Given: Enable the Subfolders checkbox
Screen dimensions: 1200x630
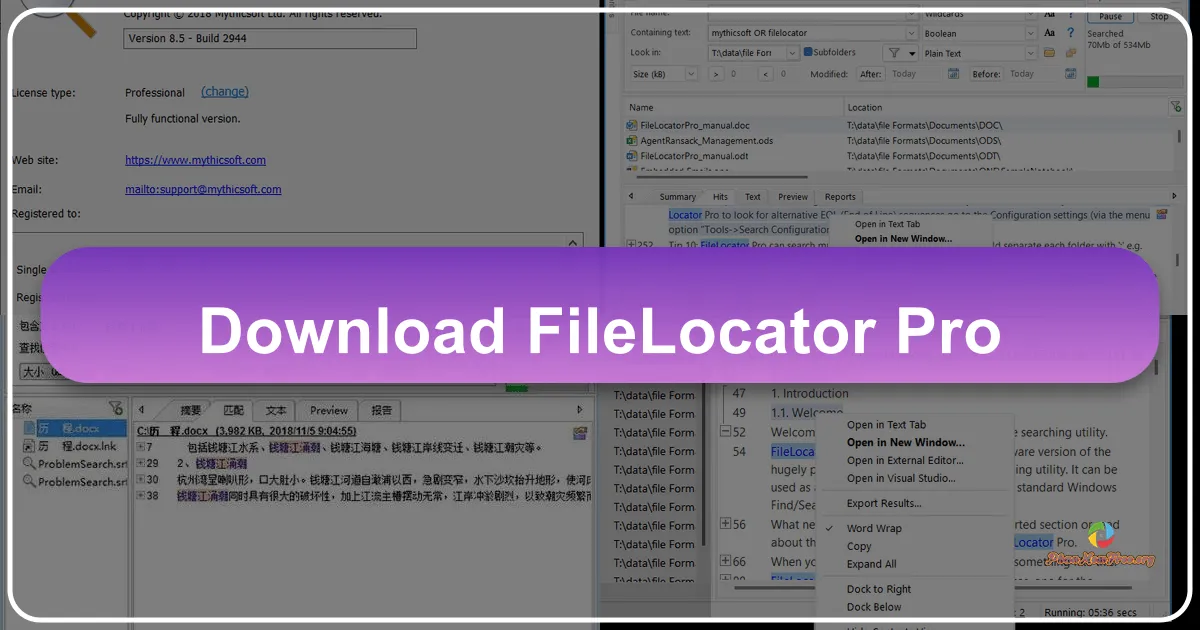Looking at the screenshot, I should click(x=808, y=52).
